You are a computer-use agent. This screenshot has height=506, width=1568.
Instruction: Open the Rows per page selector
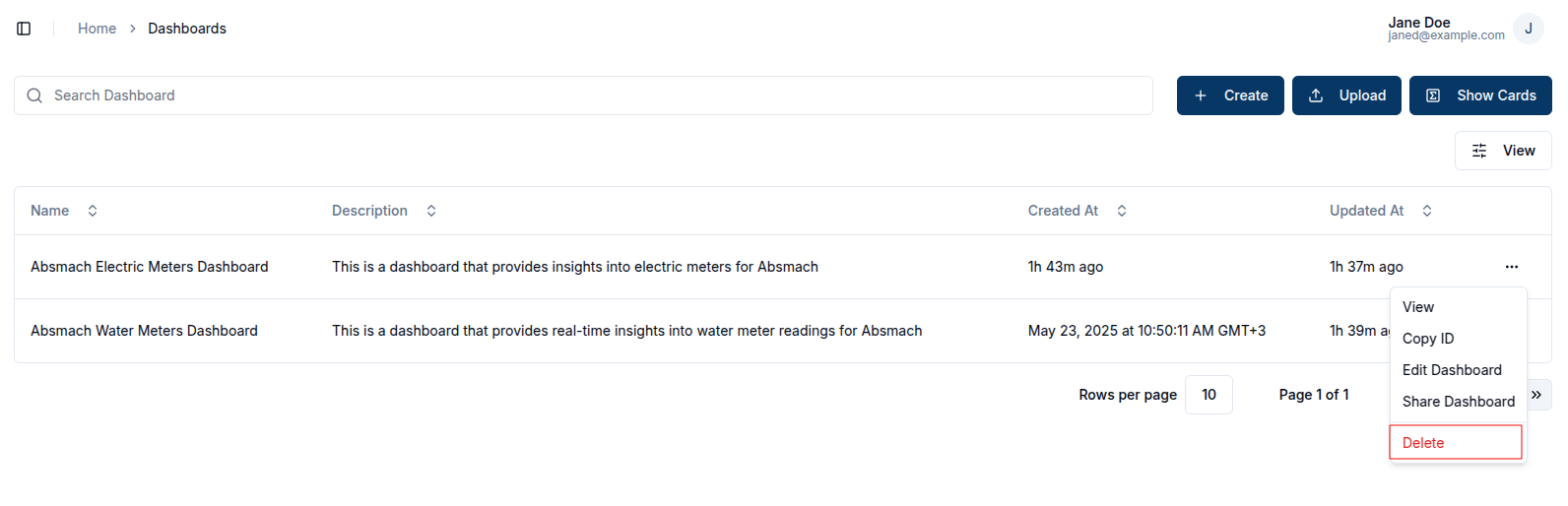1209,395
